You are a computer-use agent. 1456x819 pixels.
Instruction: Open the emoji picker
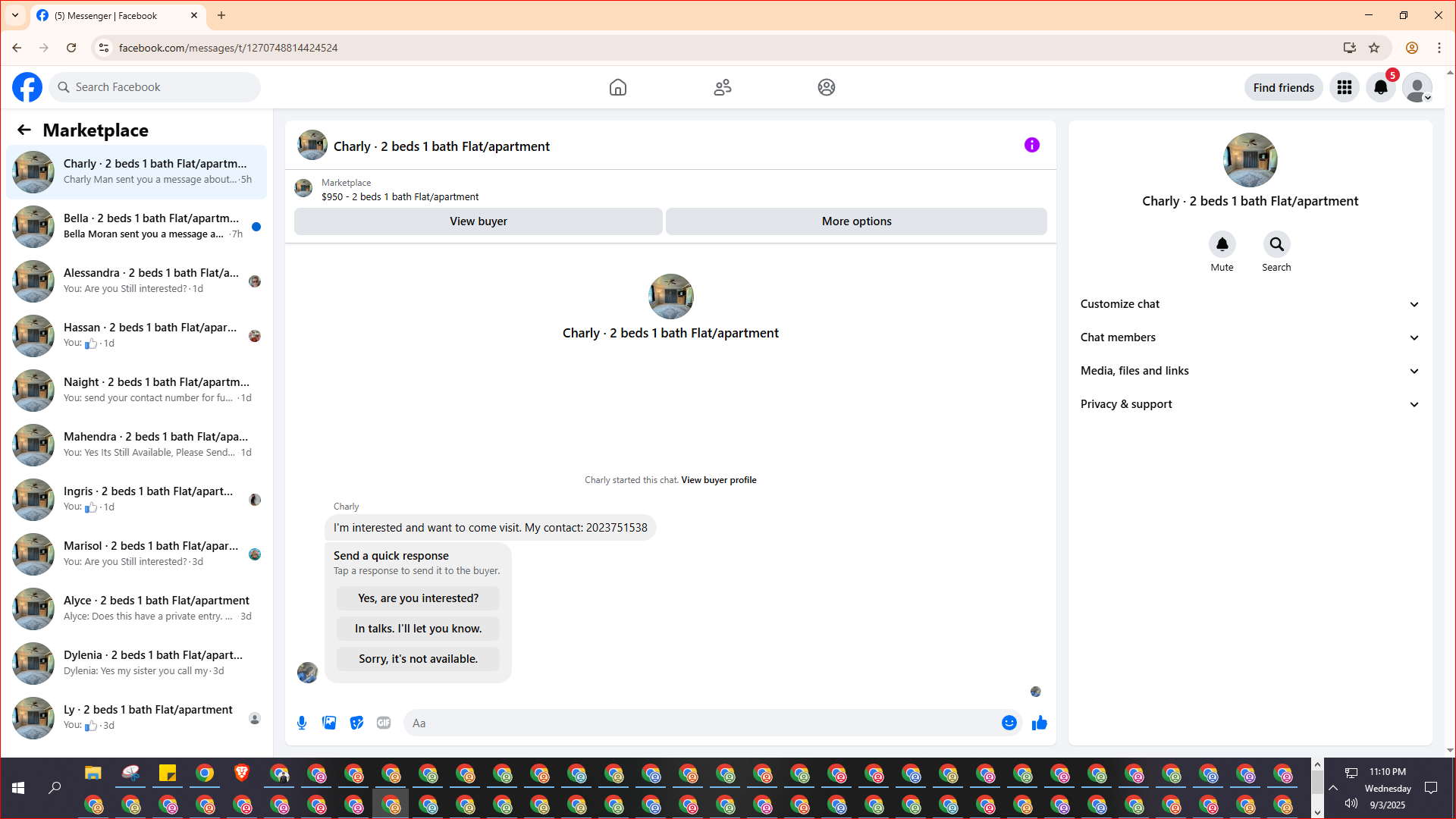pos(1009,723)
